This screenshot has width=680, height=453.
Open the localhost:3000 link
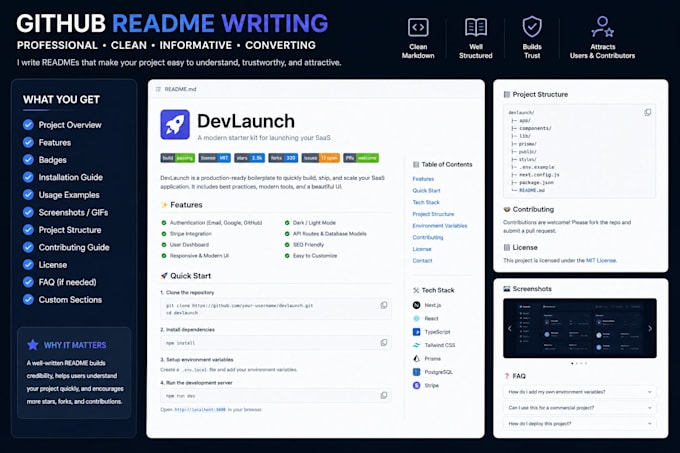200,410
